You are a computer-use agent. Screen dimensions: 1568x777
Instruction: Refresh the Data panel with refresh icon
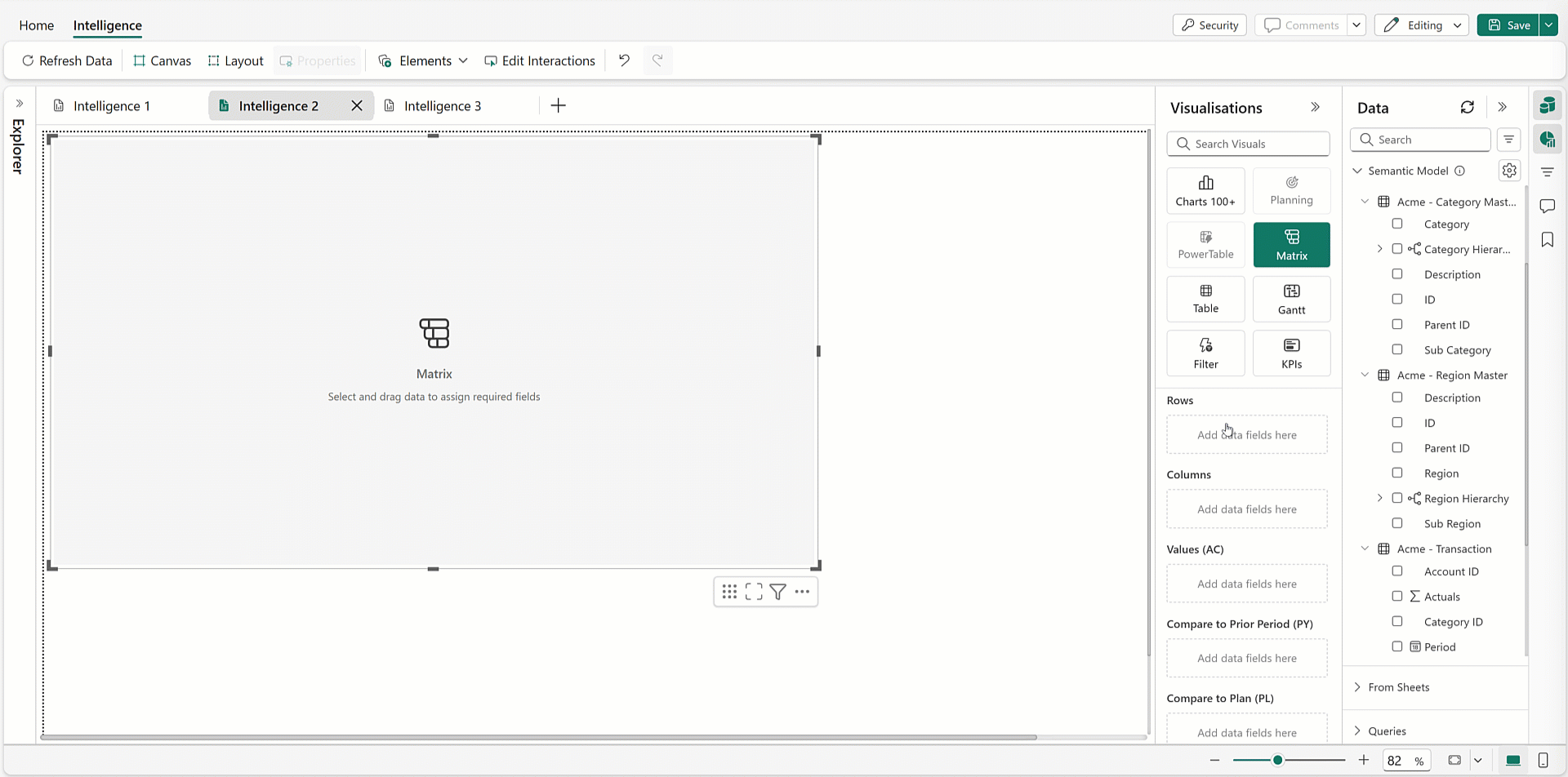coord(1467,108)
